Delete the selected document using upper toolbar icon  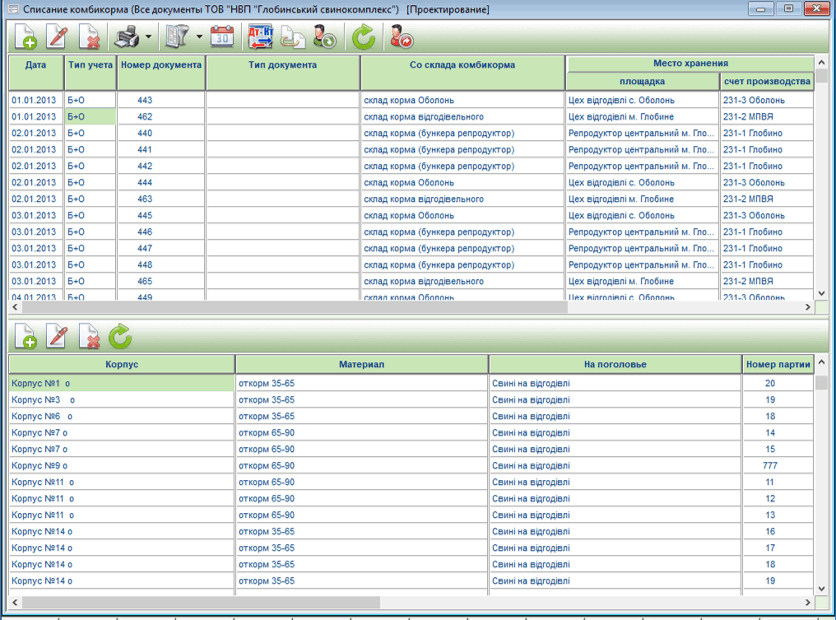pyautogui.click(x=89, y=38)
